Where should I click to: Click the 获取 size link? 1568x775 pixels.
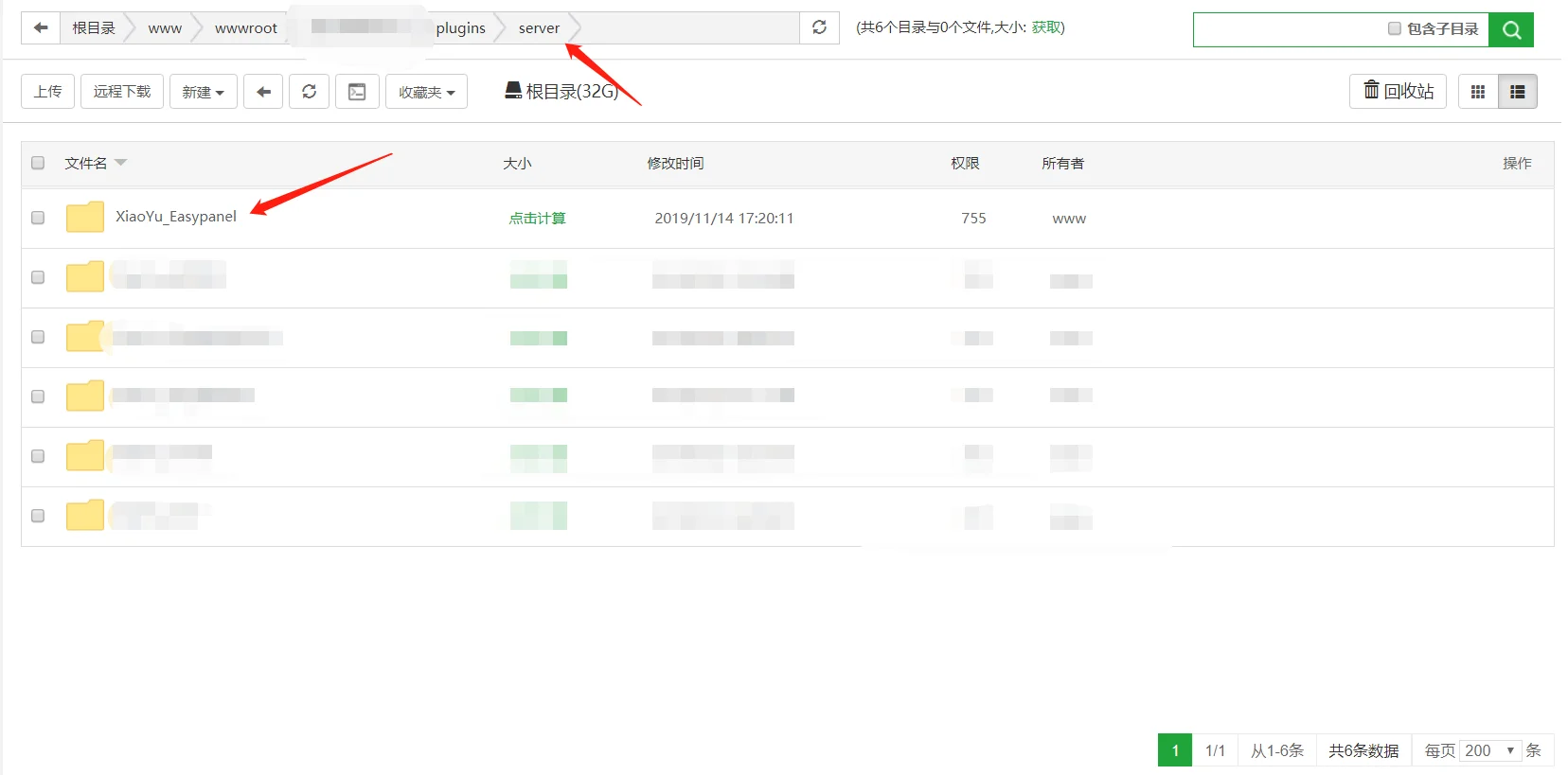pos(1045,27)
